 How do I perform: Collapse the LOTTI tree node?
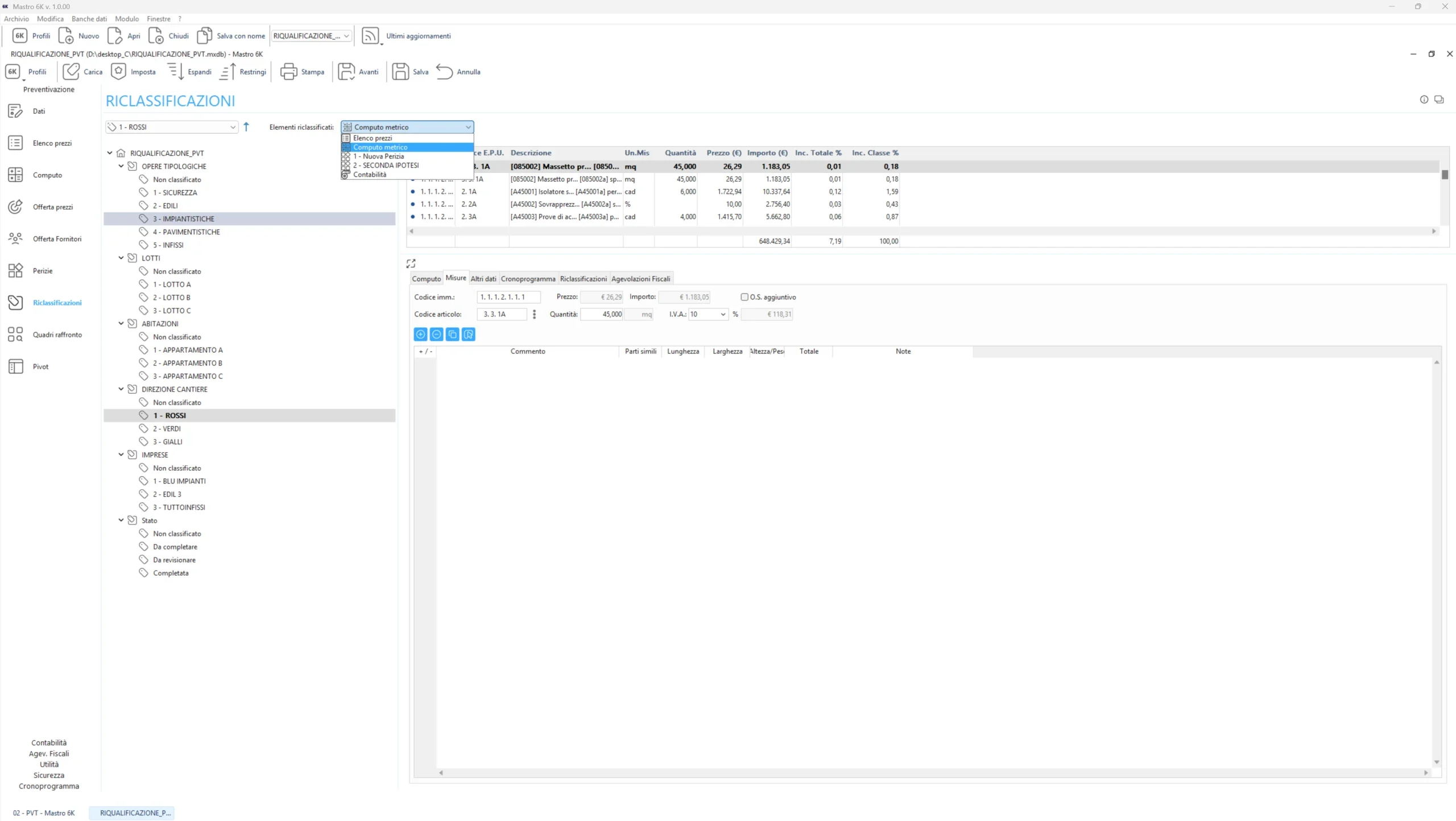point(121,258)
